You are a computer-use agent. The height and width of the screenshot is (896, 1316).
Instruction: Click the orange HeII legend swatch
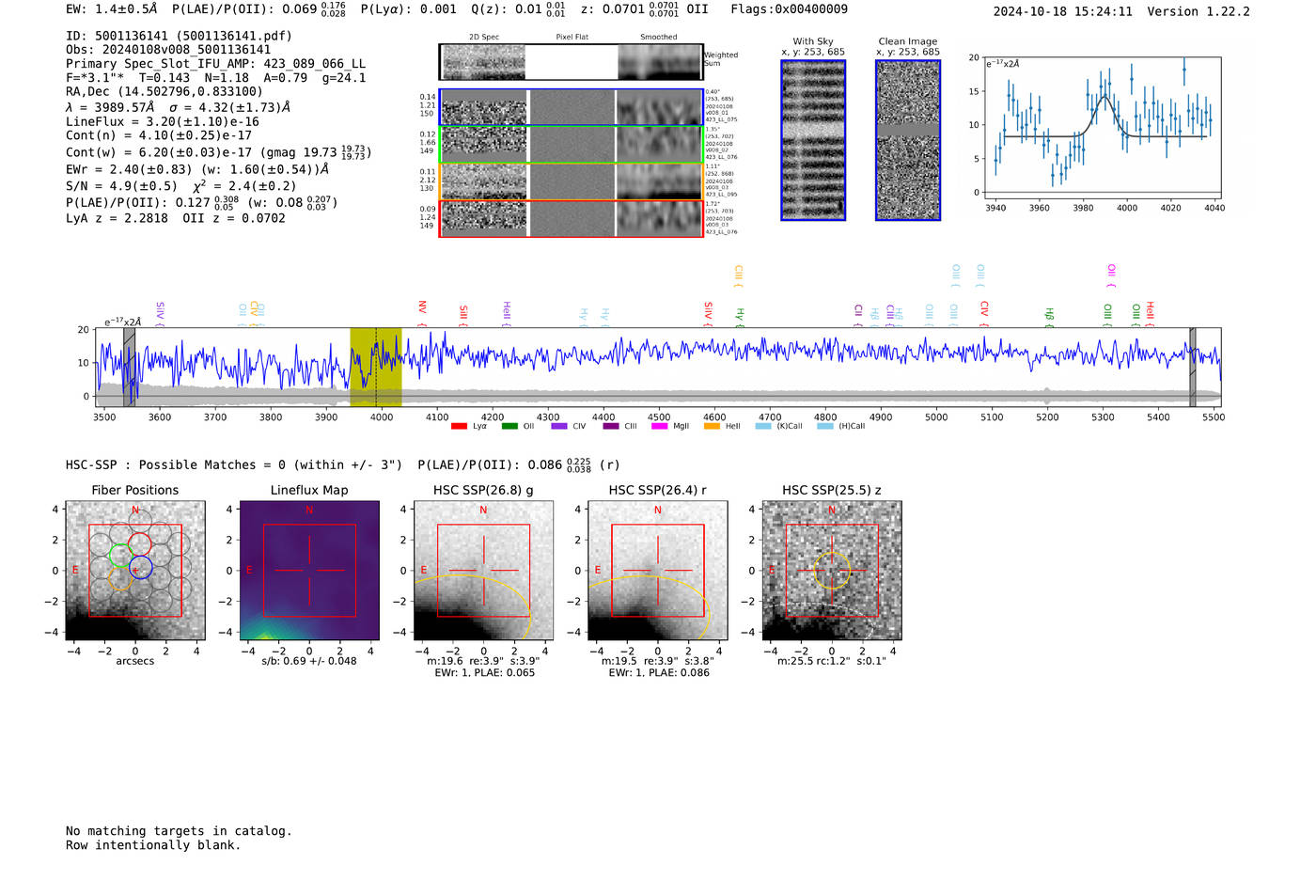click(712, 426)
